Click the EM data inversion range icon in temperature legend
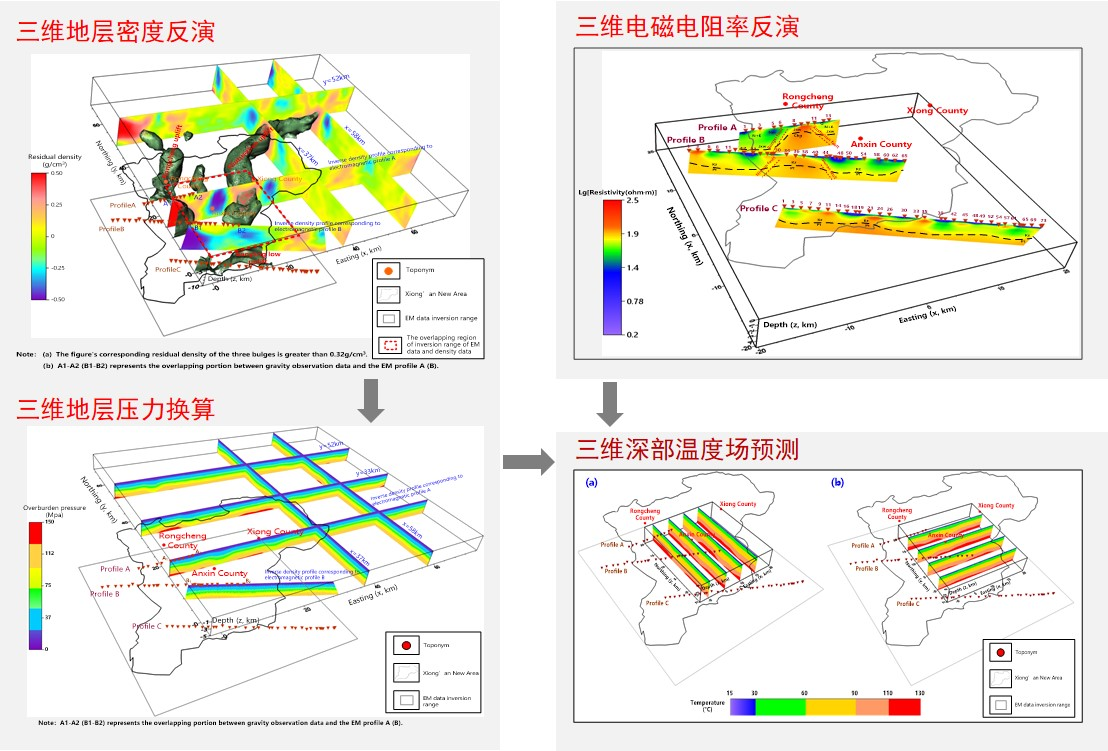 [999, 704]
